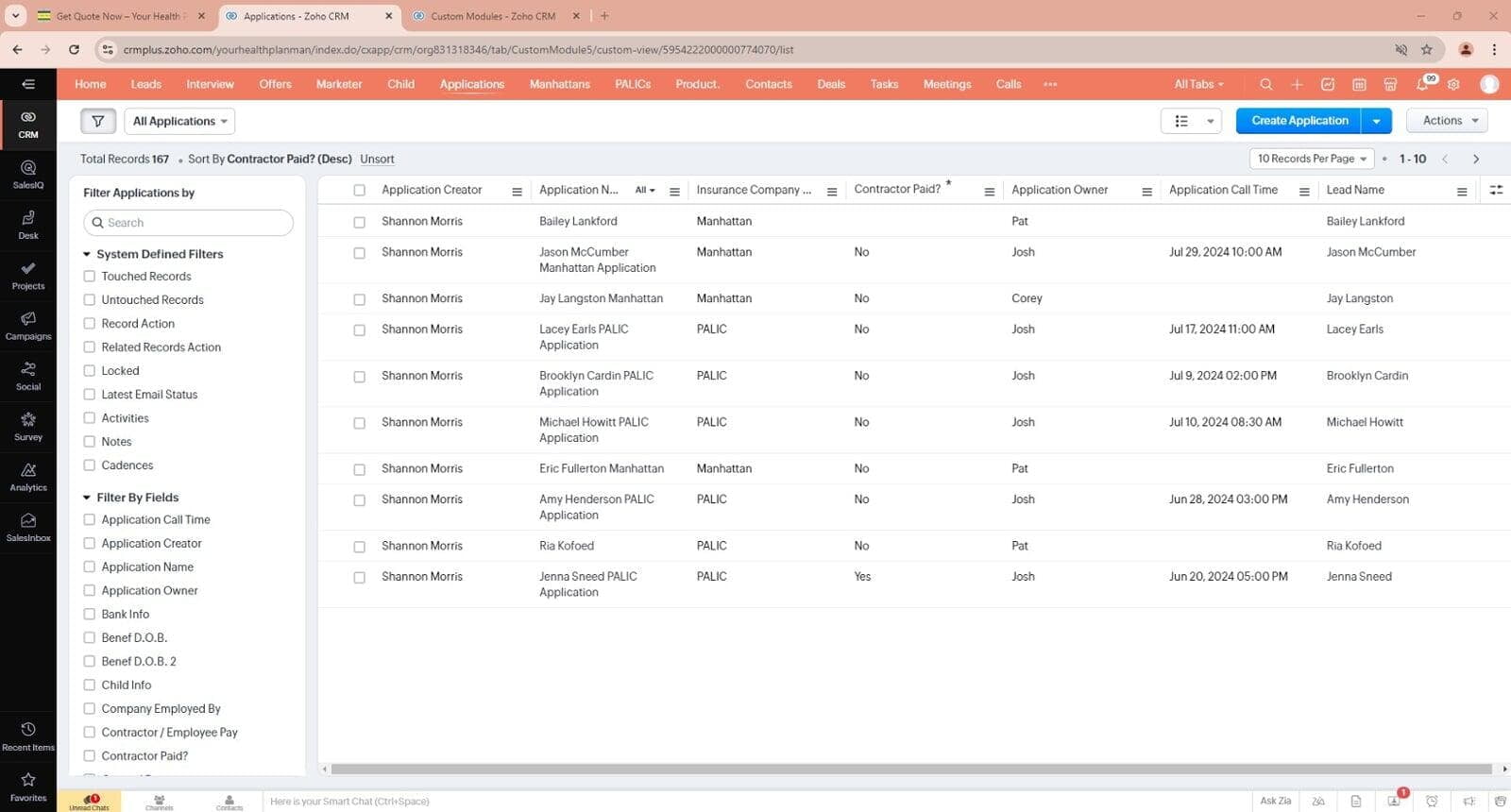Collapse Filter By Fields section
The height and width of the screenshot is (812, 1511).
coord(87,498)
